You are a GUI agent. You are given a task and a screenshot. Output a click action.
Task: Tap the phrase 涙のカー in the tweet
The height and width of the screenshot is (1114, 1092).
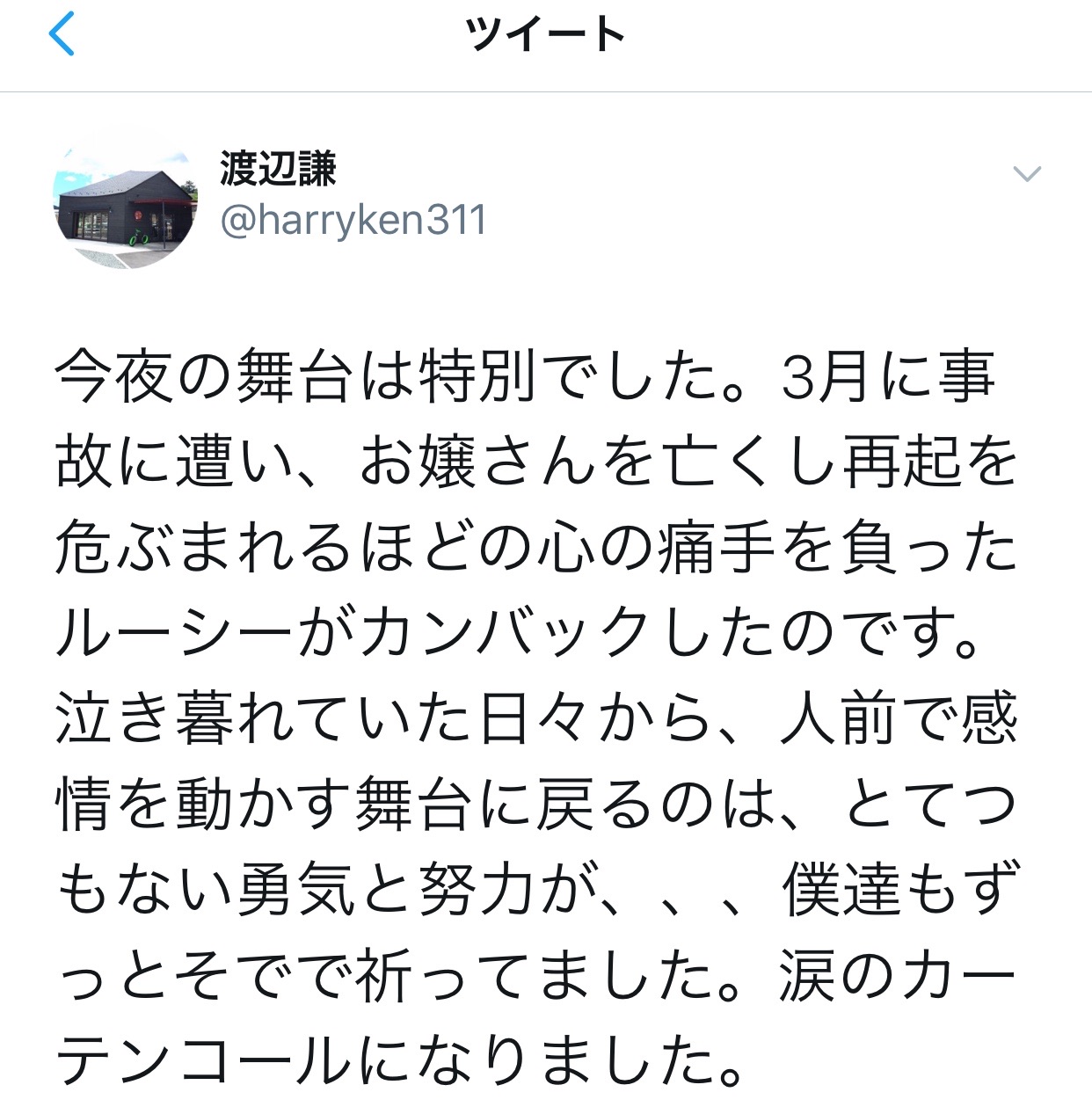tap(899, 977)
